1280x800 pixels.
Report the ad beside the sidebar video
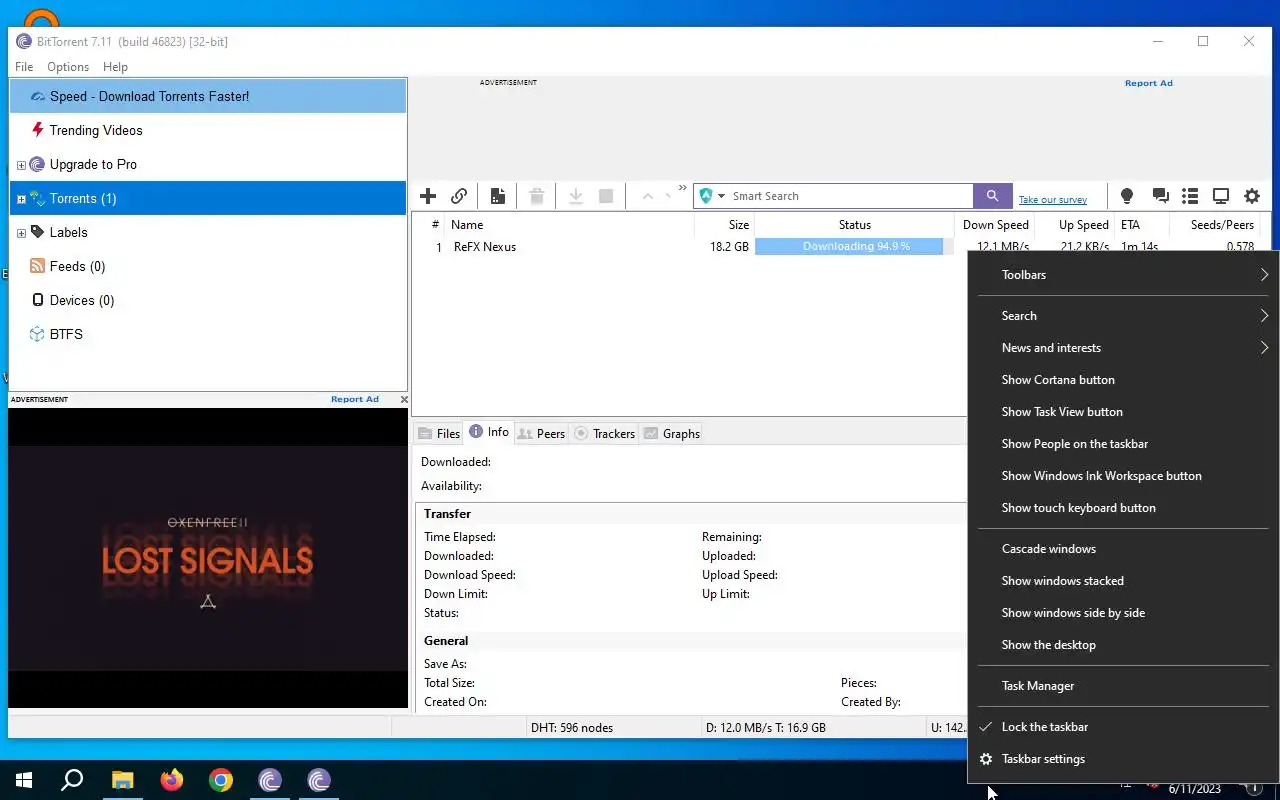[x=355, y=399]
